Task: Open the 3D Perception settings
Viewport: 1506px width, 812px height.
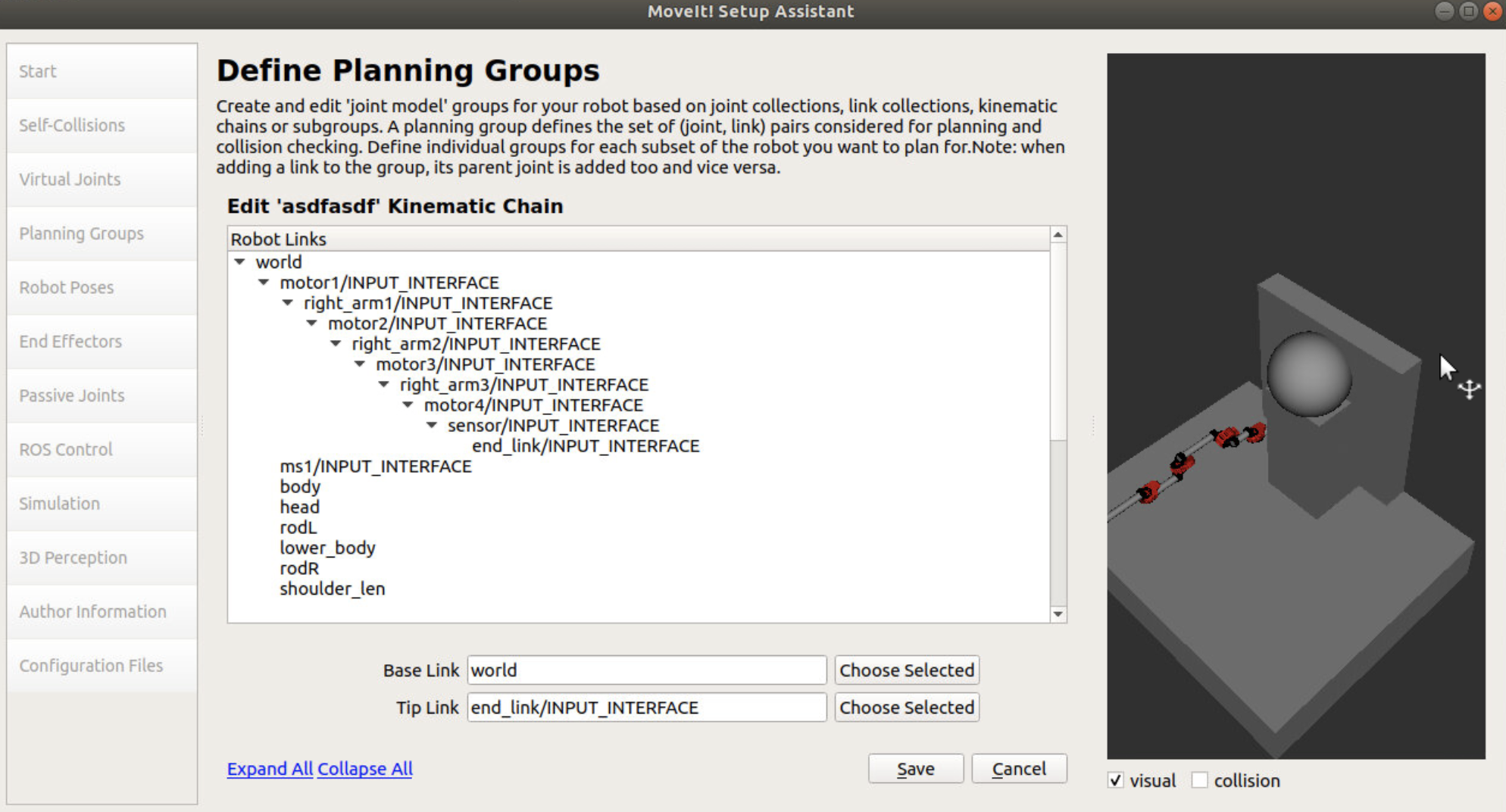Action: coord(73,557)
